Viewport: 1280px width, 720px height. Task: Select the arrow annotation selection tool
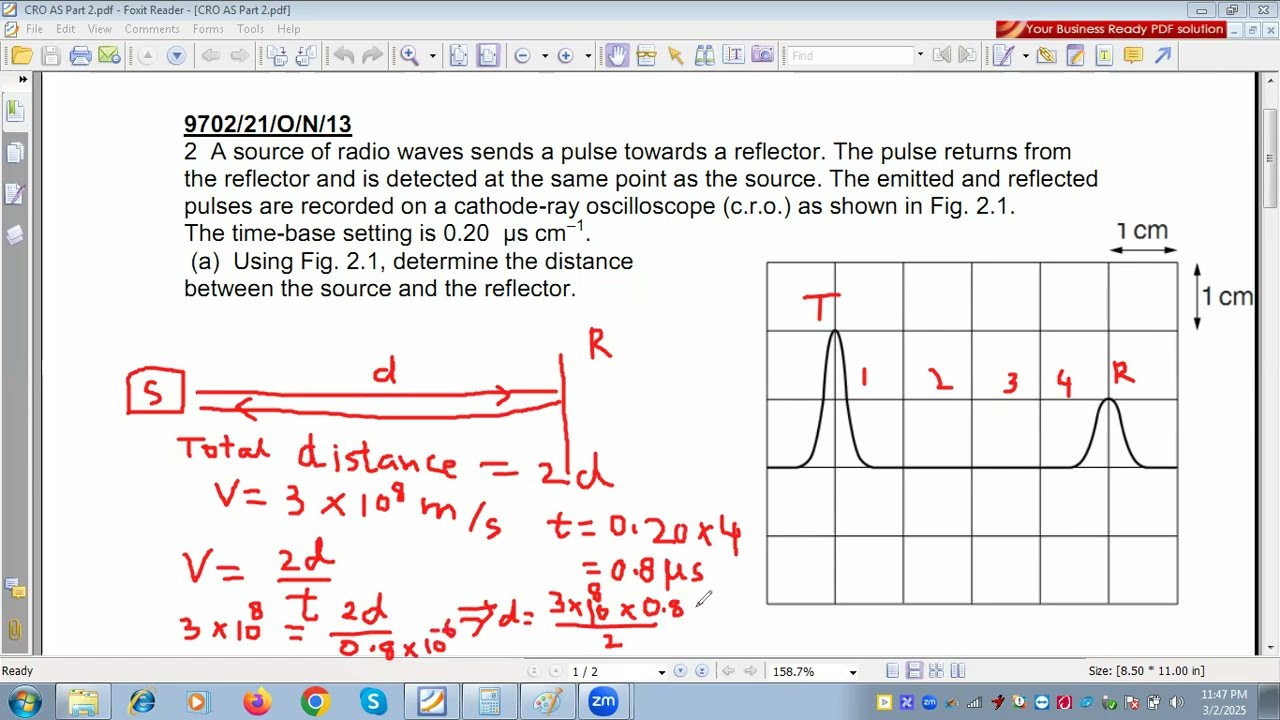coord(675,56)
